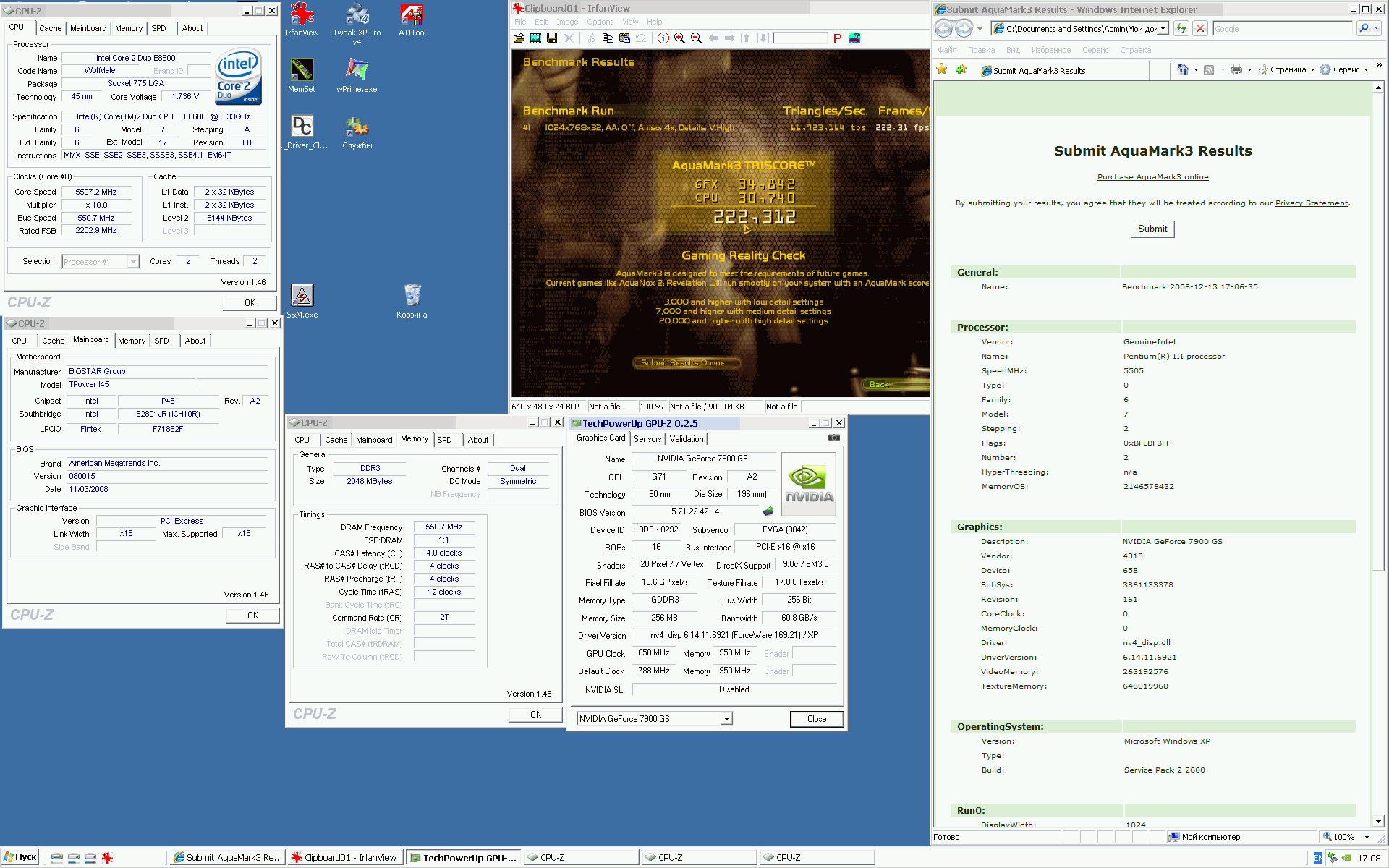Image resolution: width=1389 pixels, height=868 pixels.
Task: Click the Print icon in Internet Explorer
Action: pos(1236,69)
